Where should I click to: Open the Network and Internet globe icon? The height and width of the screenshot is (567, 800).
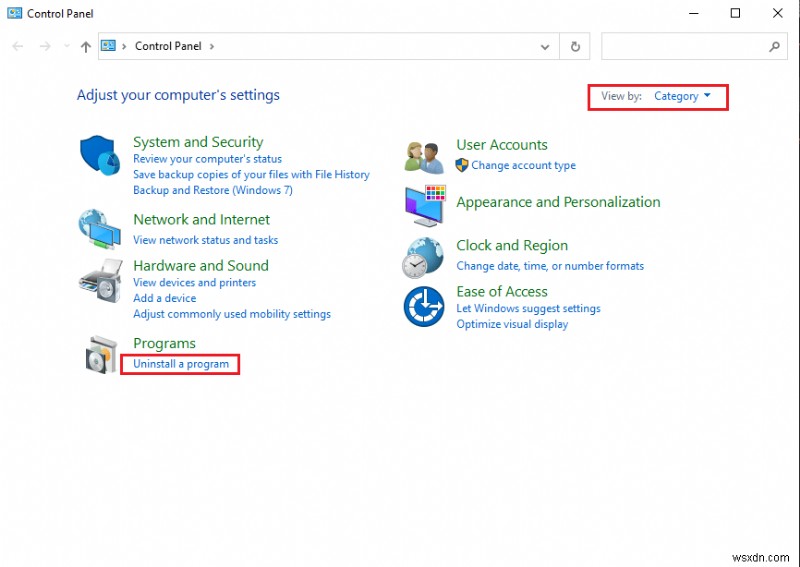pos(100,229)
